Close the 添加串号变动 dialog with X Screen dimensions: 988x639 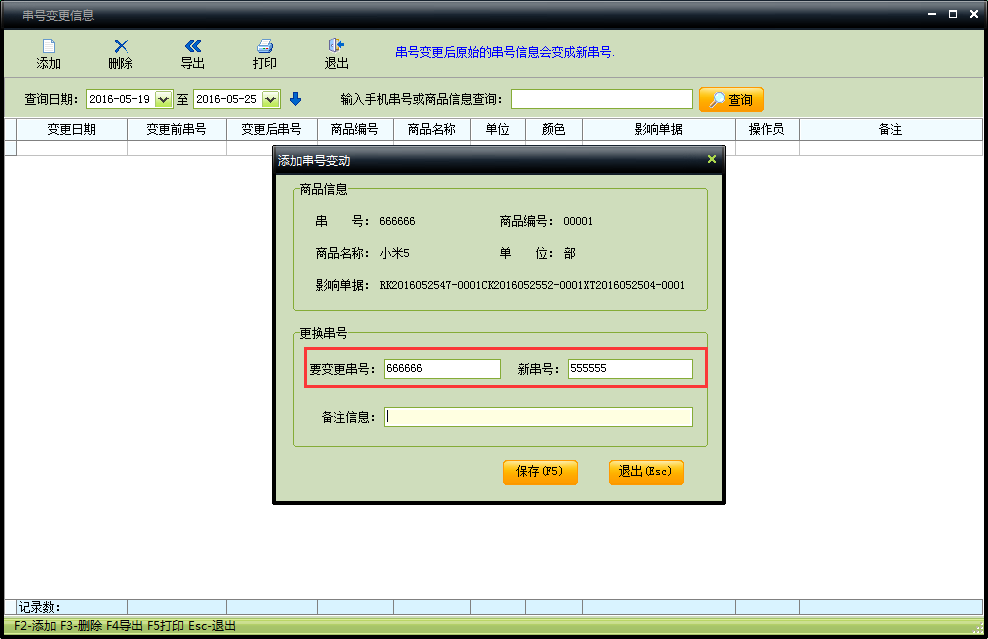pos(712,159)
